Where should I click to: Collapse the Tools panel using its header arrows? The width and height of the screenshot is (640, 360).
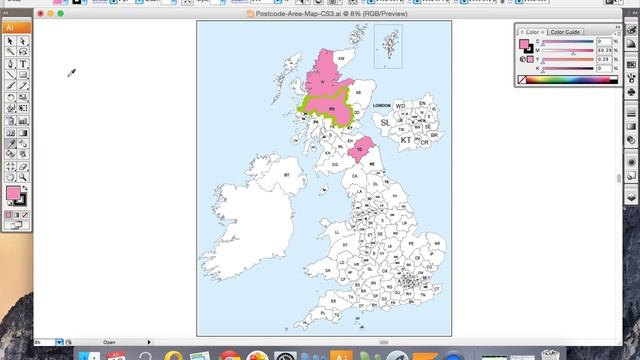coord(6,13)
